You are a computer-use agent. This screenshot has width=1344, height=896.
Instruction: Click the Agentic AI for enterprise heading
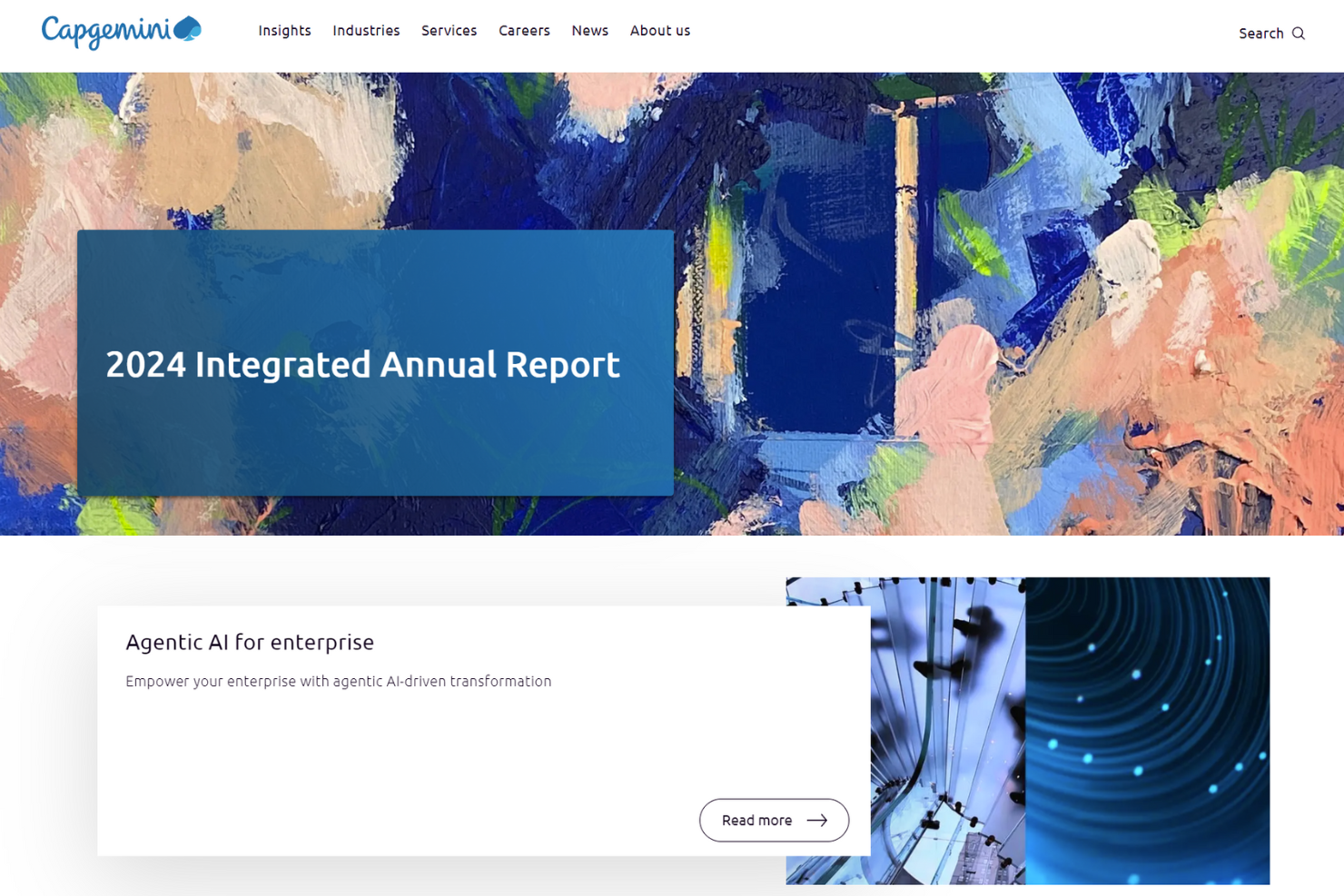click(x=250, y=642)
